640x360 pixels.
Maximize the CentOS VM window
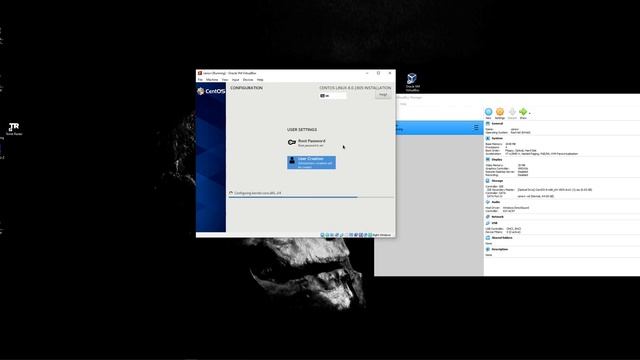point(378,73)
